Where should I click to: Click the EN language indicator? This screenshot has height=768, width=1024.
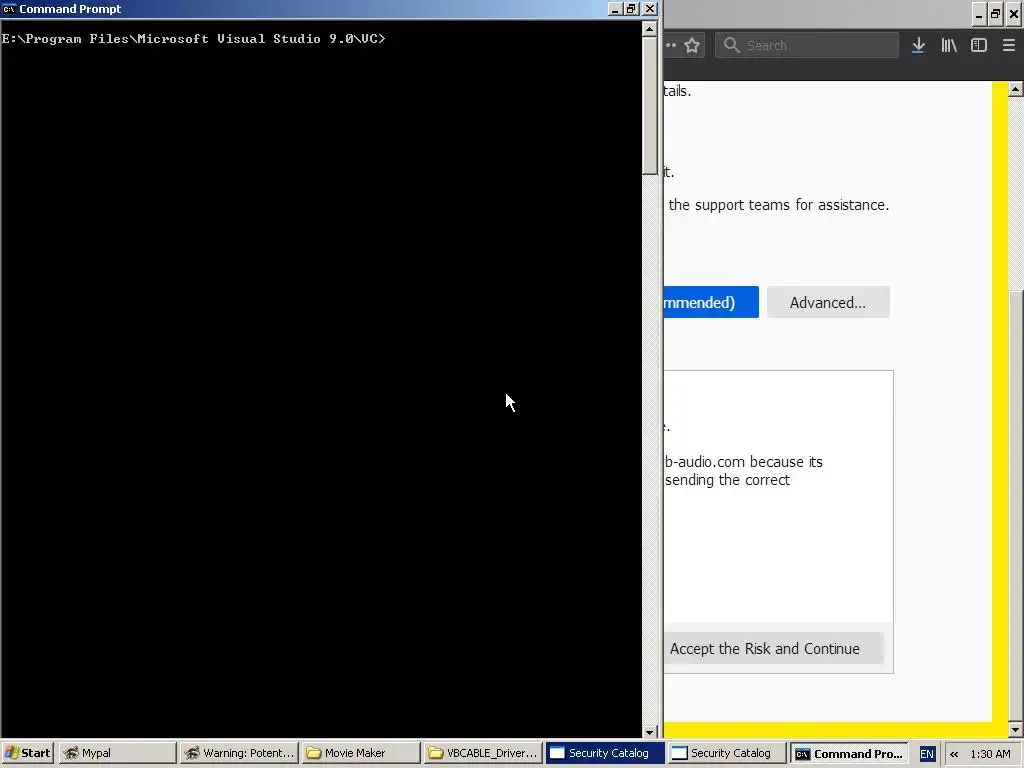pyautogui.click(x=927, y=754)
